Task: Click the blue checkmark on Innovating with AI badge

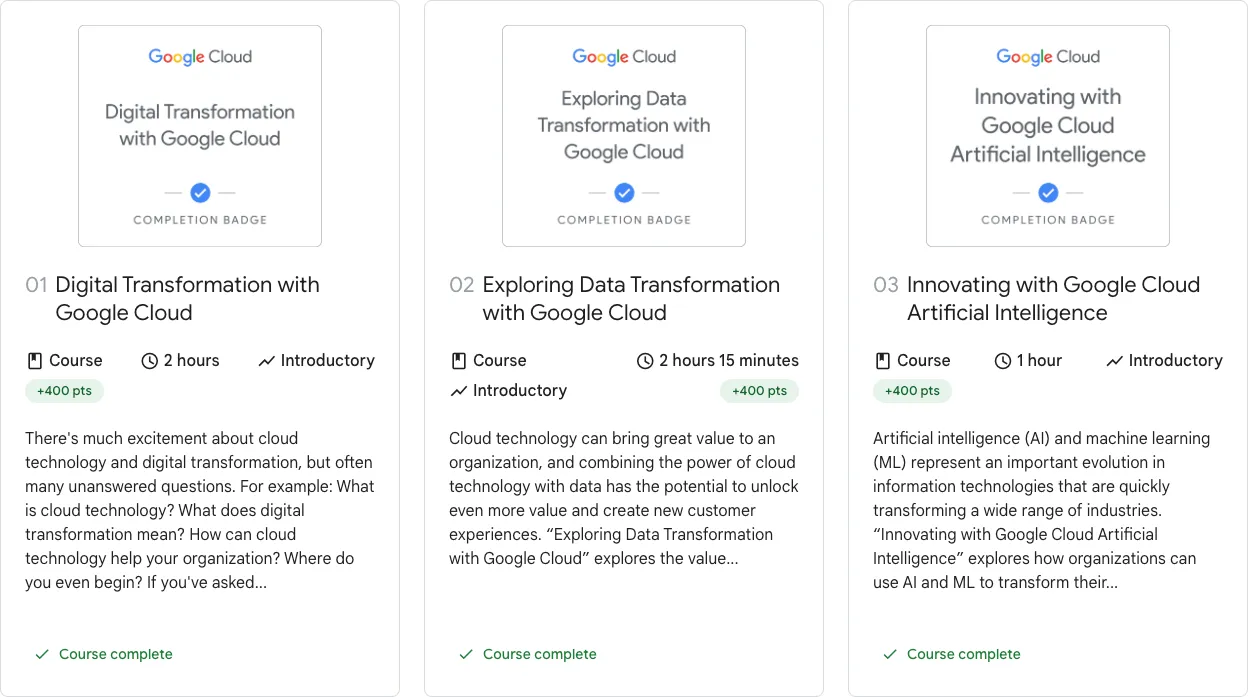Action: click(1048, 192)
